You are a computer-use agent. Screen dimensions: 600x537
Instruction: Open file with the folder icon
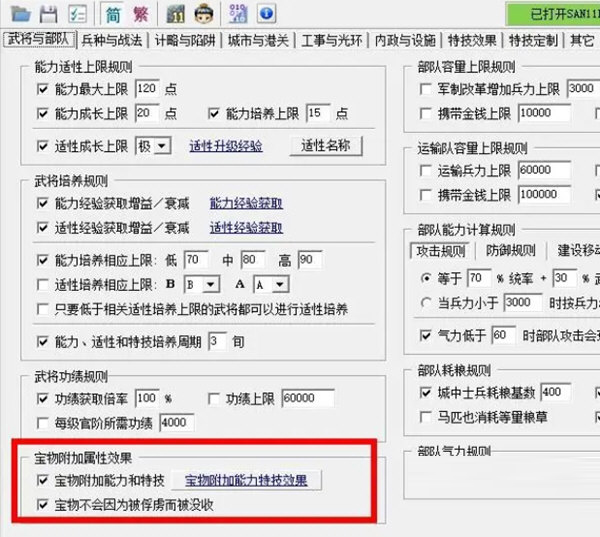point(21,14)
